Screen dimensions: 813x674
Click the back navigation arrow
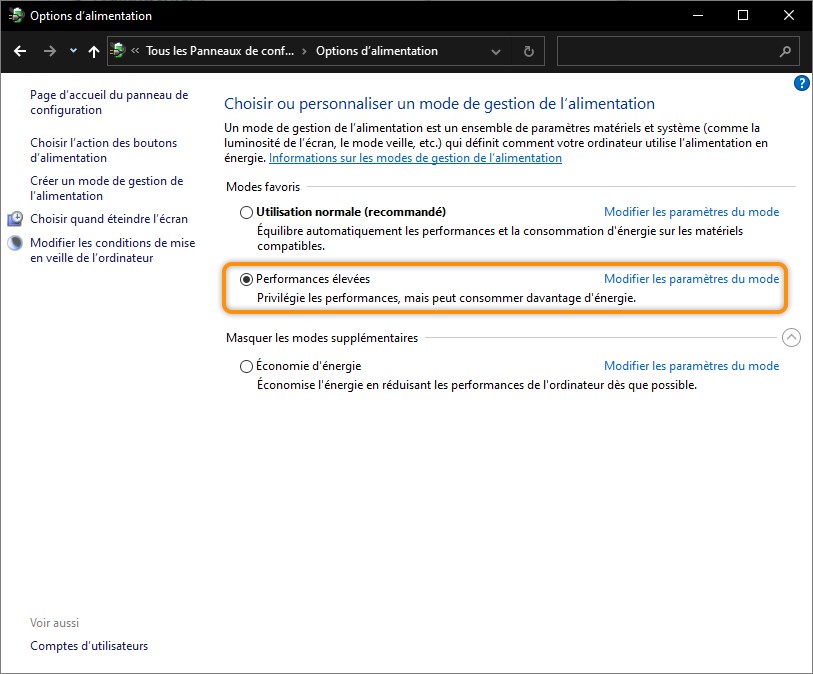pos(21,51)
